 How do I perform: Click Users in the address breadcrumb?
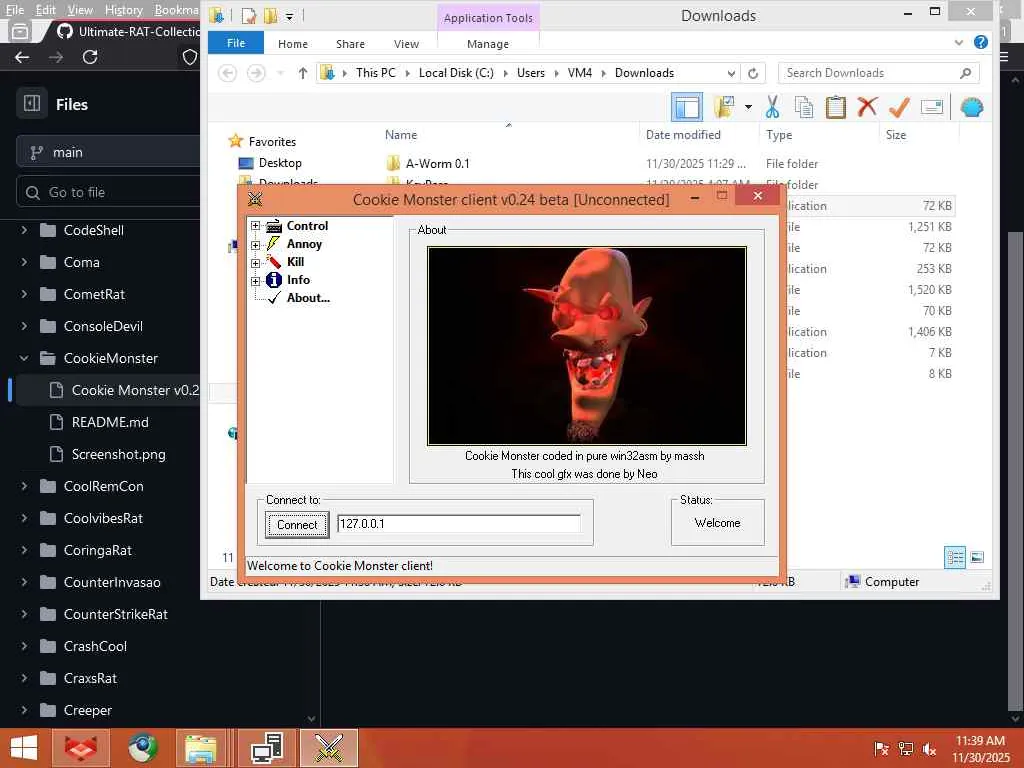[530, 72]
